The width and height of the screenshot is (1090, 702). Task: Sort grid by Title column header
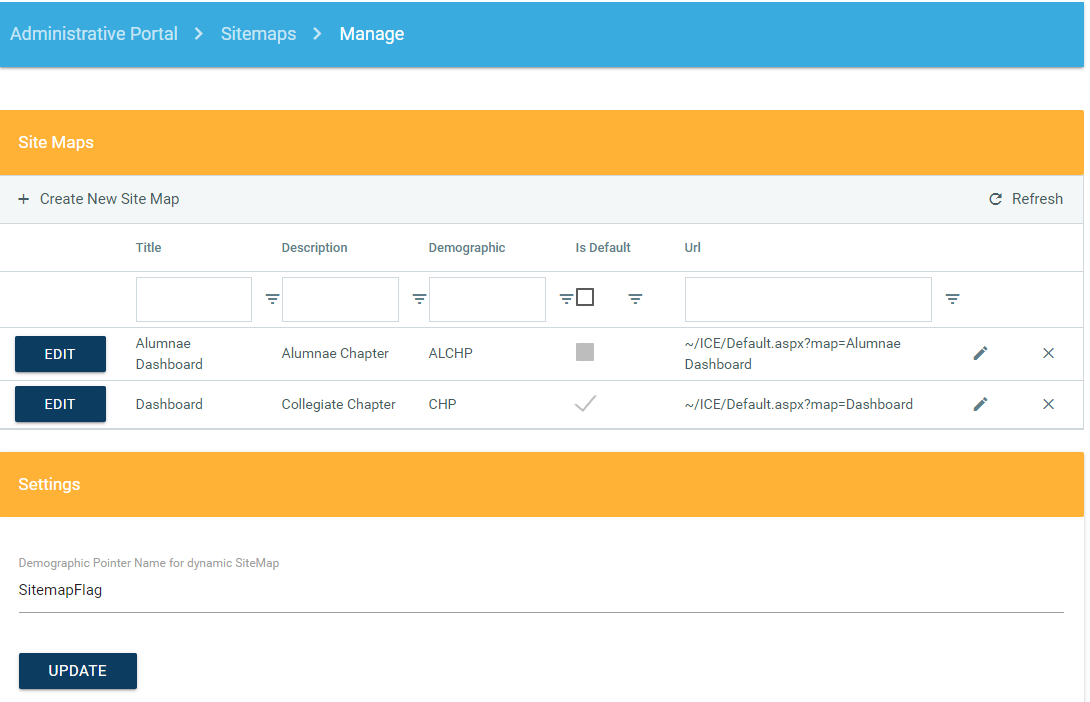(x=148, y=248)
